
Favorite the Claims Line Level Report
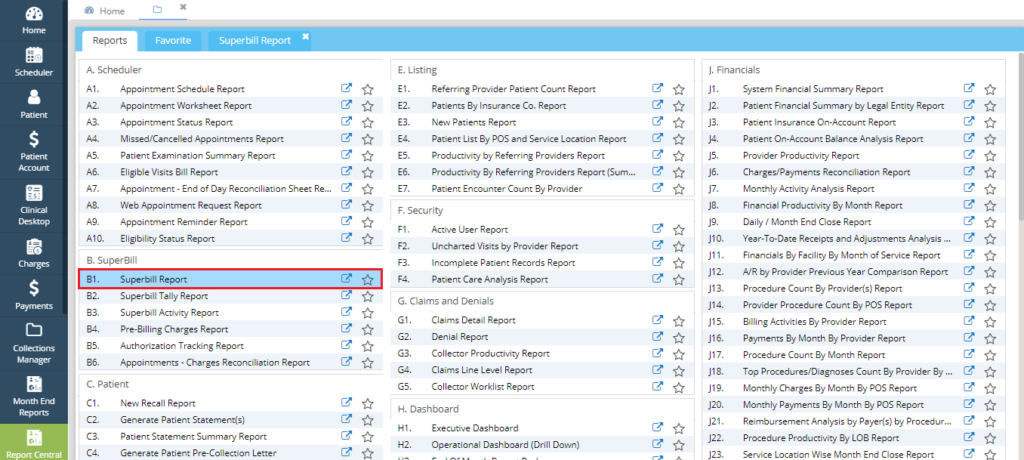click(x=679, y=370)
